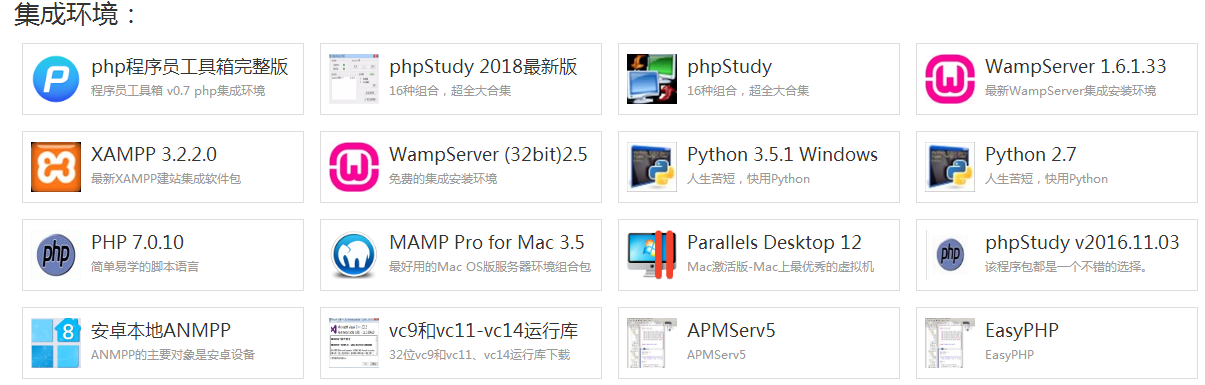Open the 安卓本地ANMPP title link
This screenshot has width=1205, height=385.
pyautogui.click(x=161, y=331)
